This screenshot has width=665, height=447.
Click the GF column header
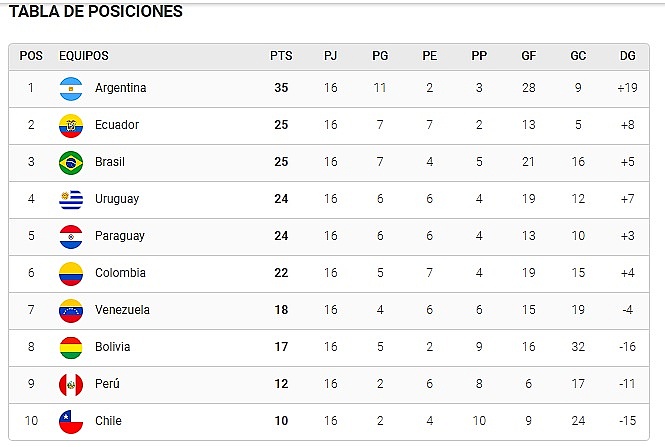tap(528, 56)
